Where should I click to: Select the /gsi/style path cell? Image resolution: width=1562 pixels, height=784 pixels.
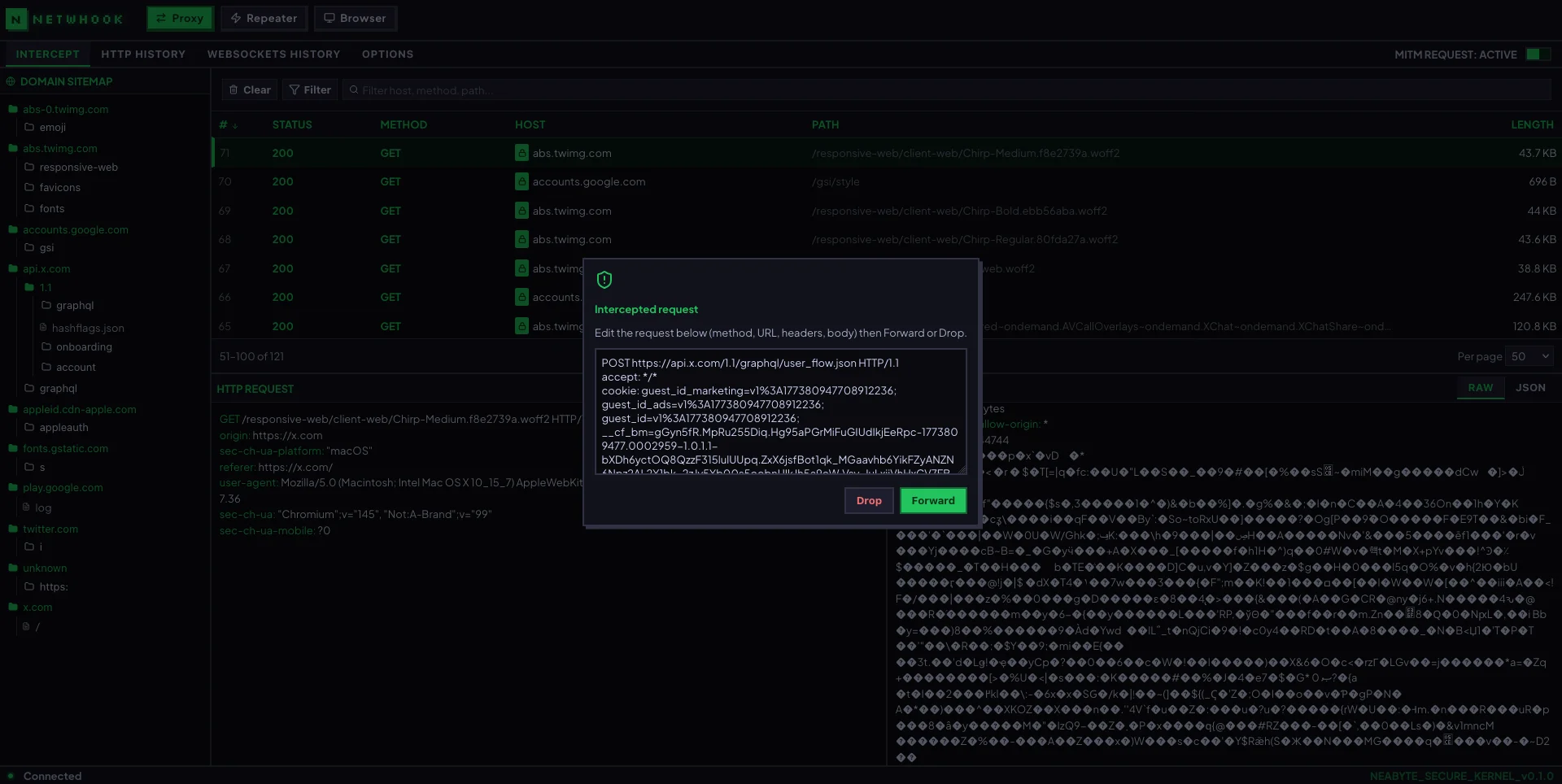(836, 181)
